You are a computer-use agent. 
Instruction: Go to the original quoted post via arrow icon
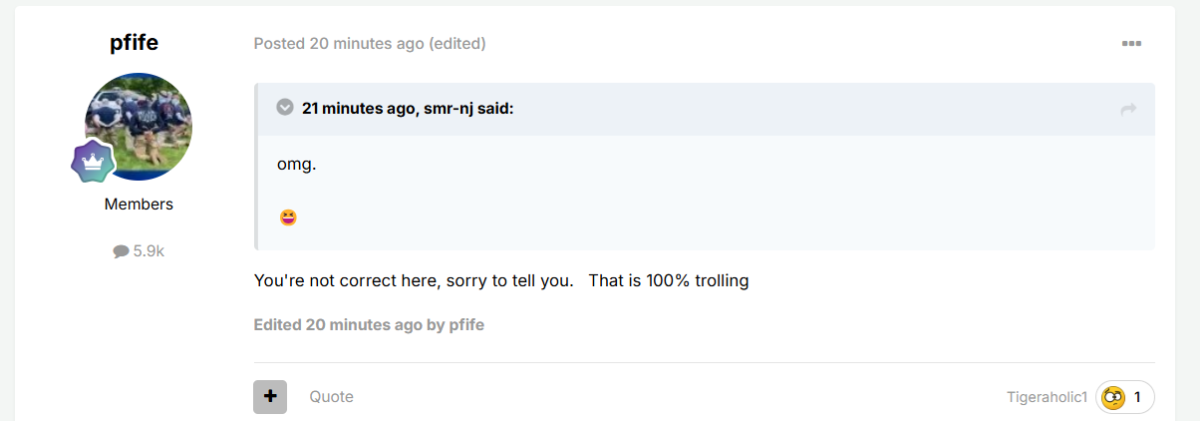point(1129,109)
